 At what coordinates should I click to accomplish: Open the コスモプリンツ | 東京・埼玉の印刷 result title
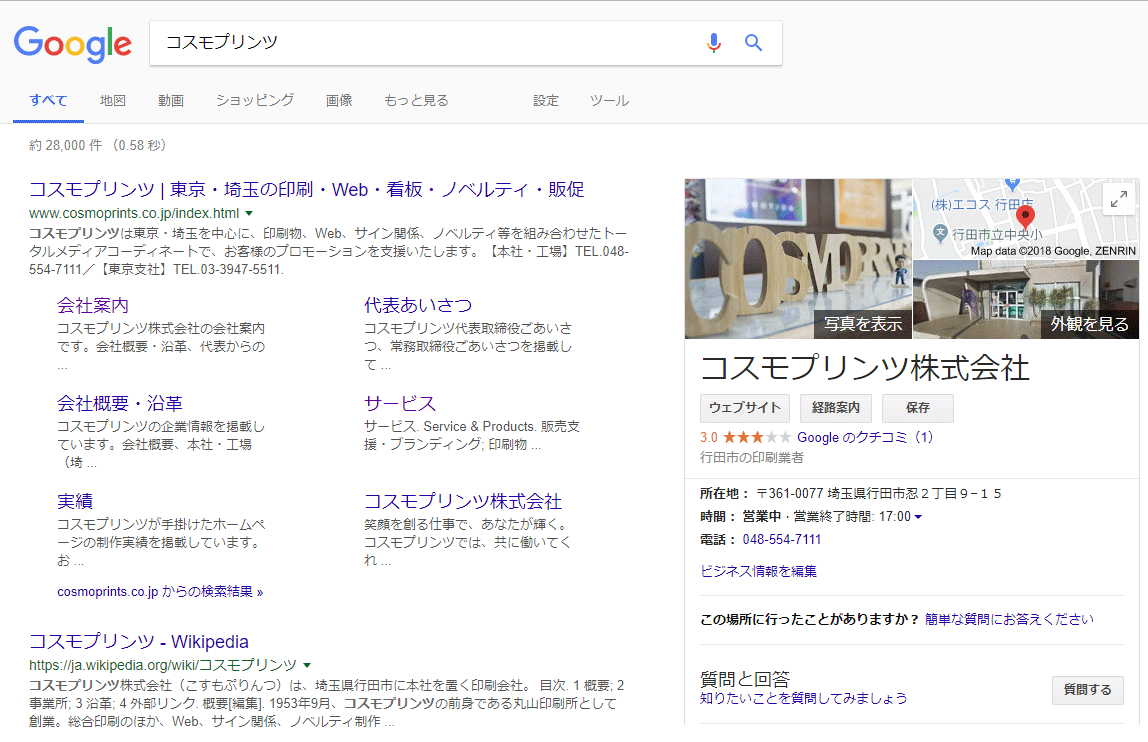pyautogui.click(x=307, y=190)
